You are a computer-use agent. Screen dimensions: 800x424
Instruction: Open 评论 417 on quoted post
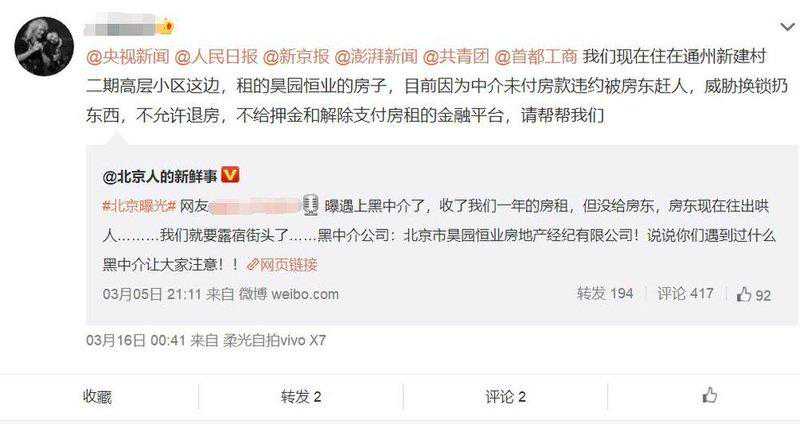pyautogui.click(x=685, y=293)
